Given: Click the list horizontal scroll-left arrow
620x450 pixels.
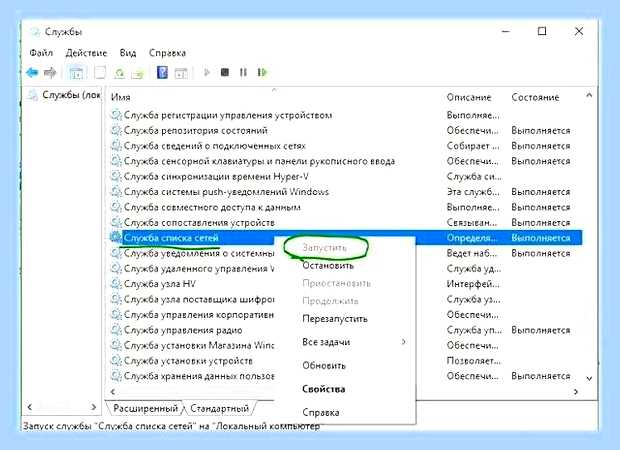Looking at the screenshot, I should (113, 391).
